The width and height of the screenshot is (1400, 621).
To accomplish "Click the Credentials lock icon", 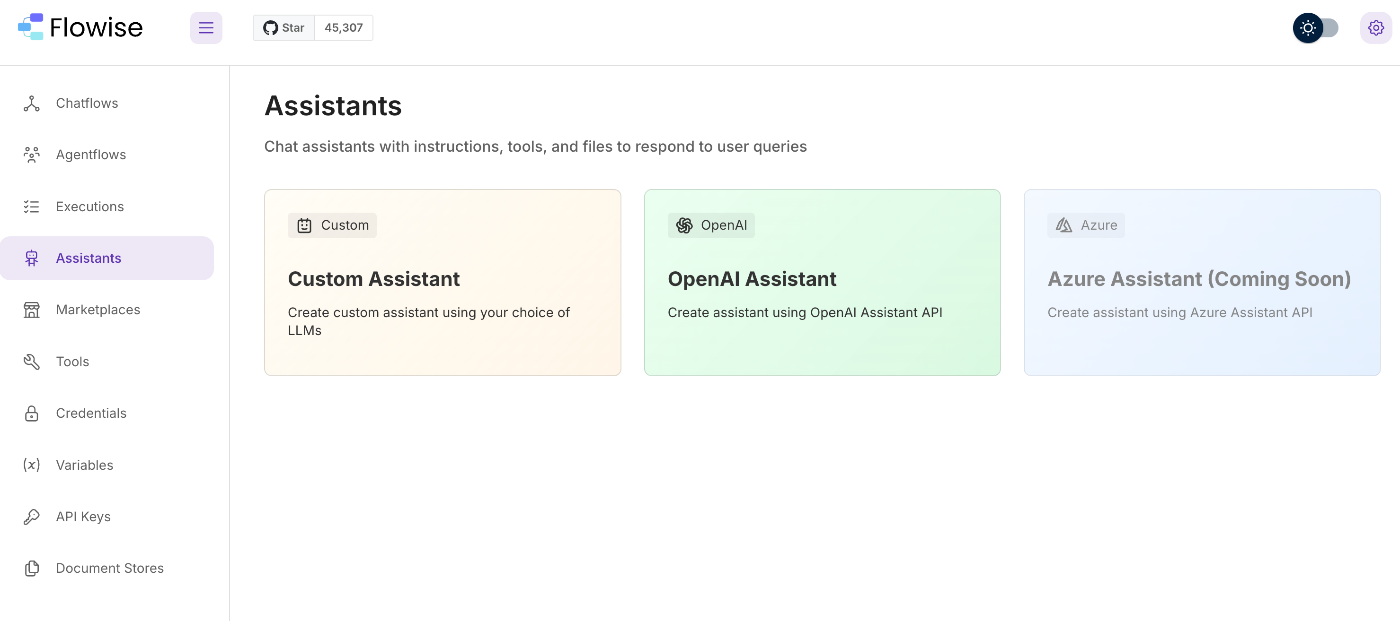I will [x=32, y=413].
